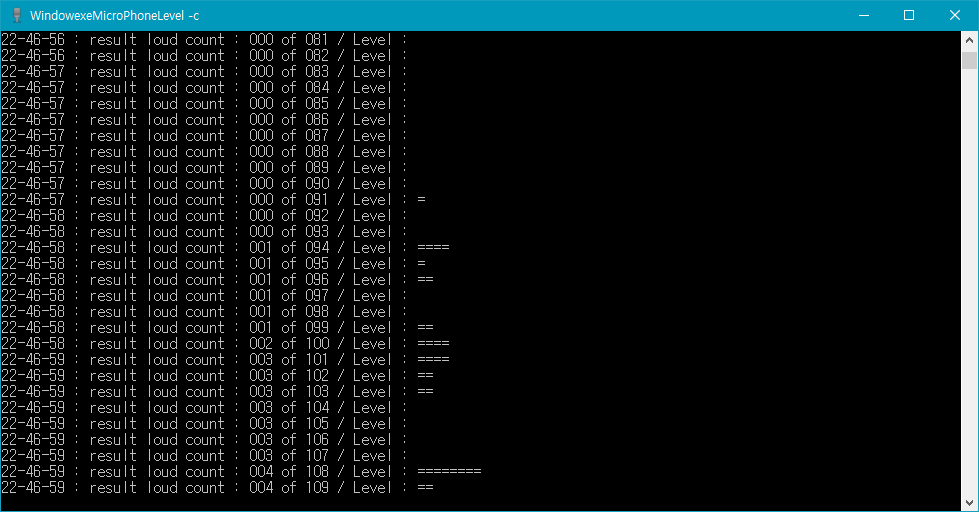
Task: Click the WindowexeMicroPhoneLevel -c window title
Action: [114, 16]
